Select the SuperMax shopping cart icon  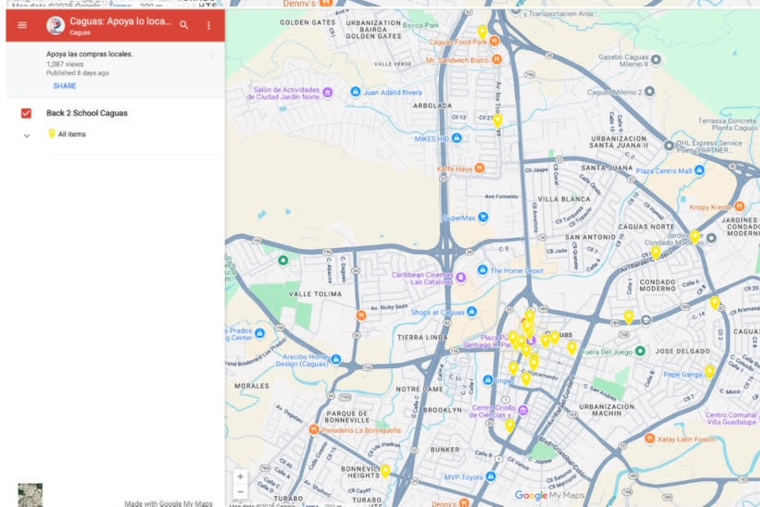click(483, 217)
